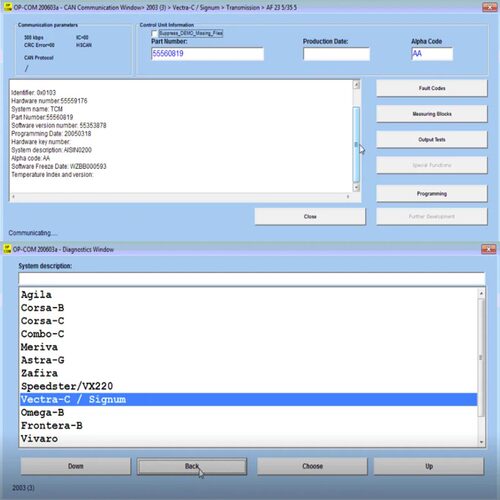Viewport: 500px width, 500px height.
Task: Click the Special Functions button
Action: (432, 165)
